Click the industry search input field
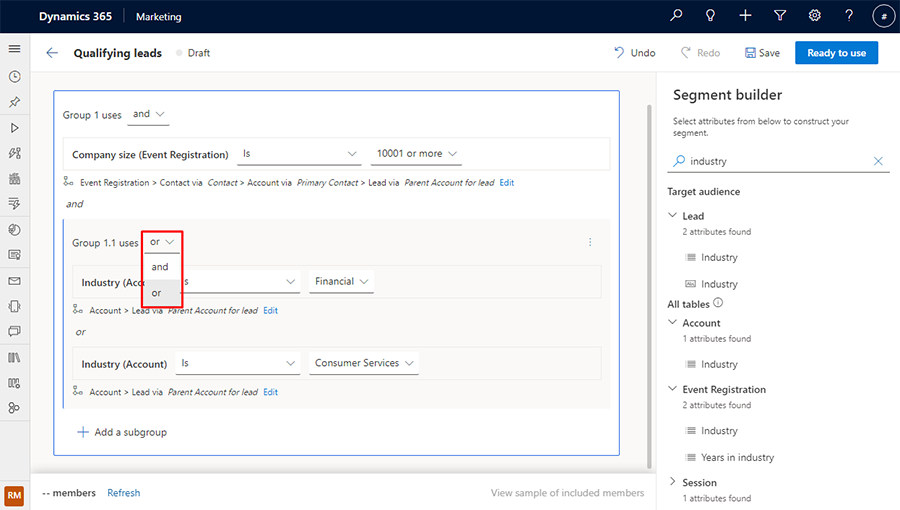The image size is (900, 510). (x=775, y=161)
